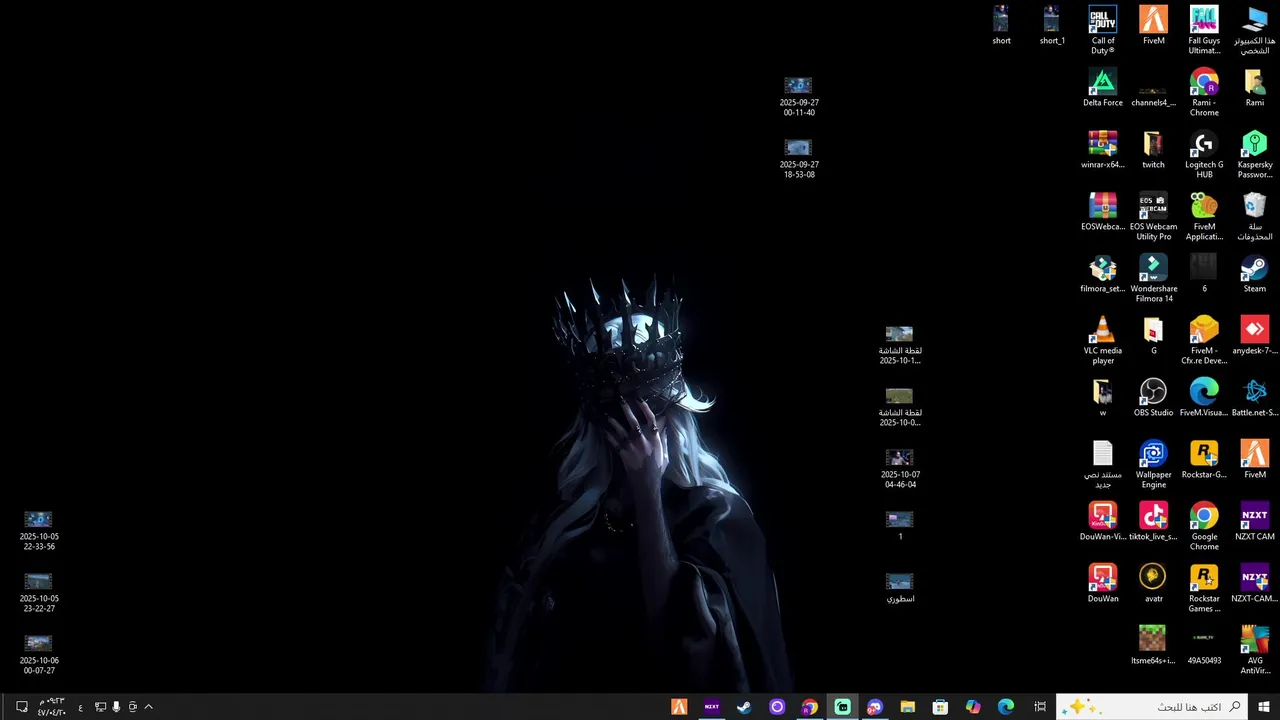Select the screenshot file لقطة الشاشة 2025-10-1...
This screenshot has width=1280, height=720.
point(900,345)
